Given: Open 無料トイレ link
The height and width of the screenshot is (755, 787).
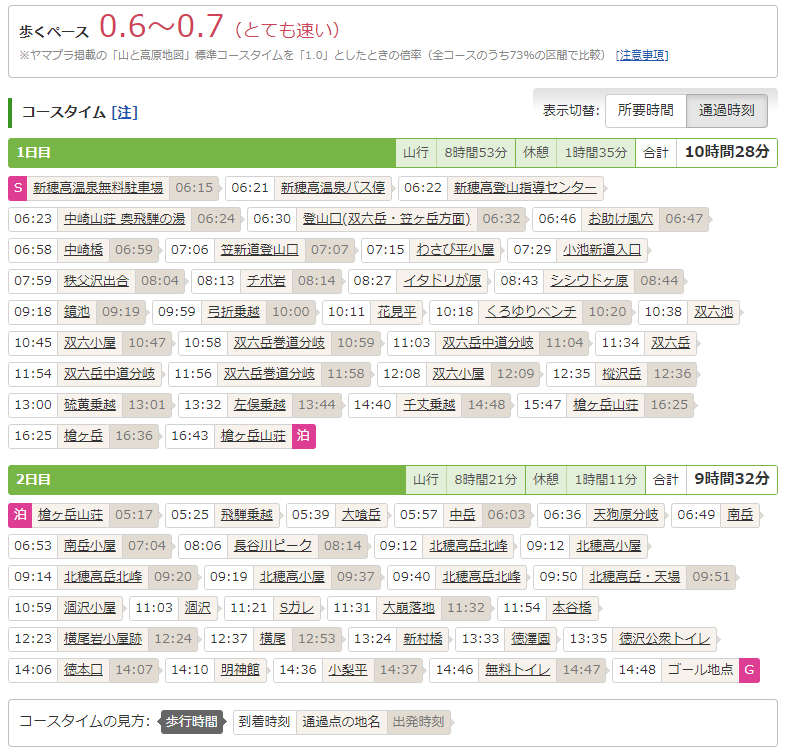Looking at the screenshot, I should [x=517, y=670].
